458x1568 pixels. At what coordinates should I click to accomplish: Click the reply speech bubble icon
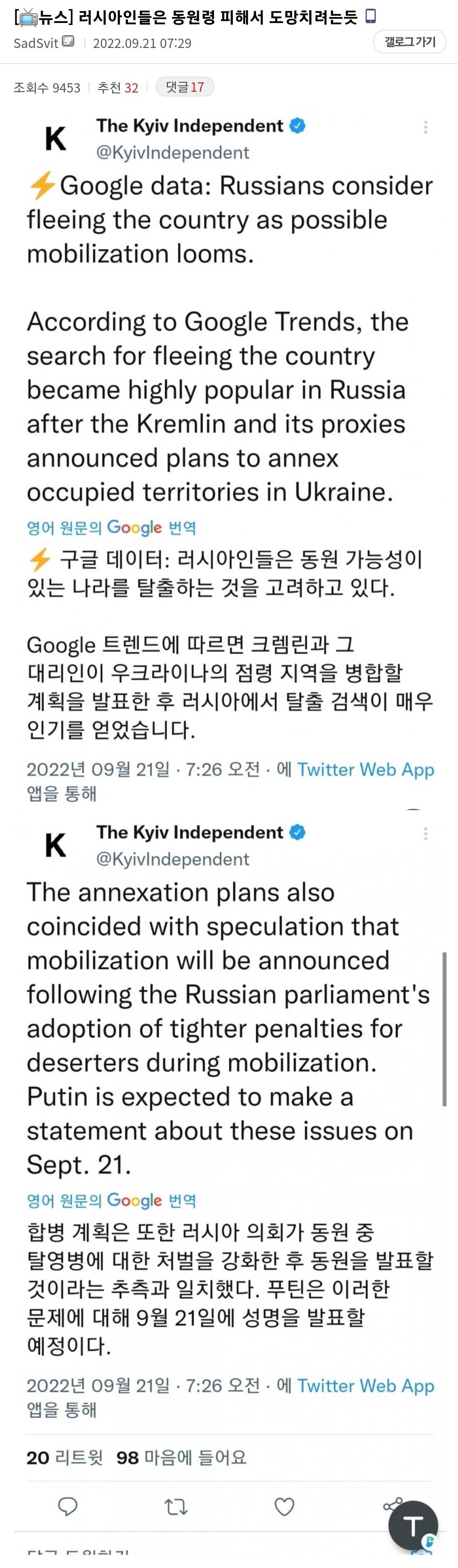[67, 1506]
